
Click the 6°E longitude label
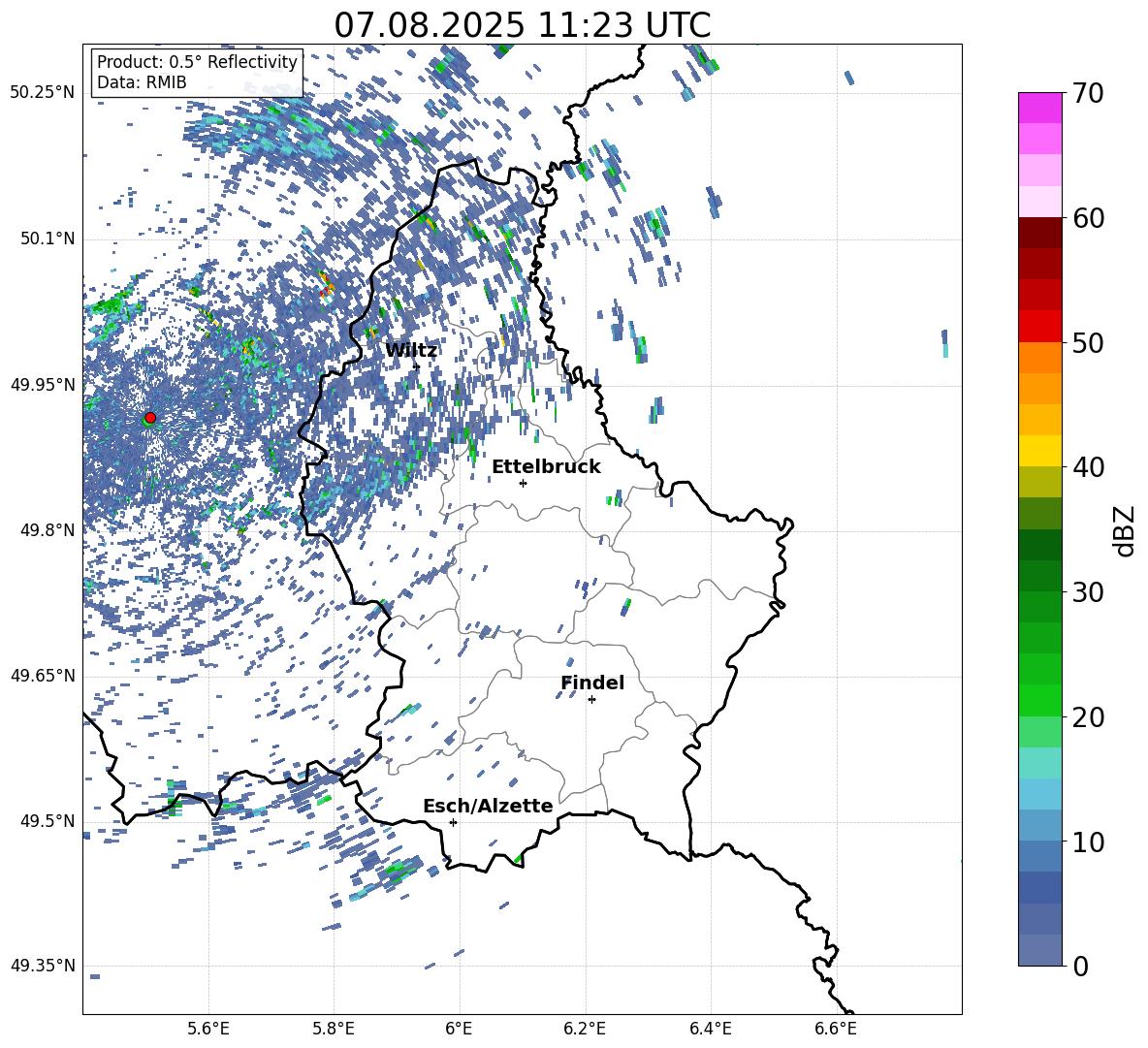[x=459, y=1029]
